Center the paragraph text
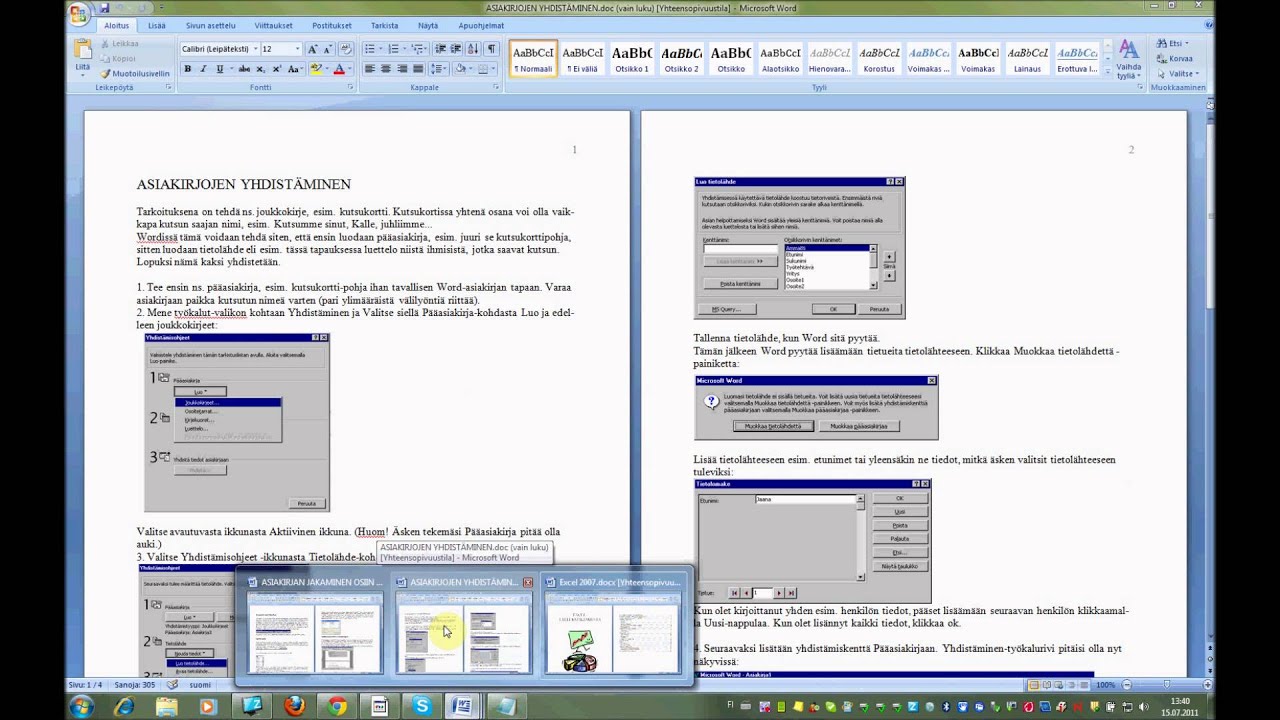Image resolution: width=1280 pixels, height=720 pixels. click(385, 69)
